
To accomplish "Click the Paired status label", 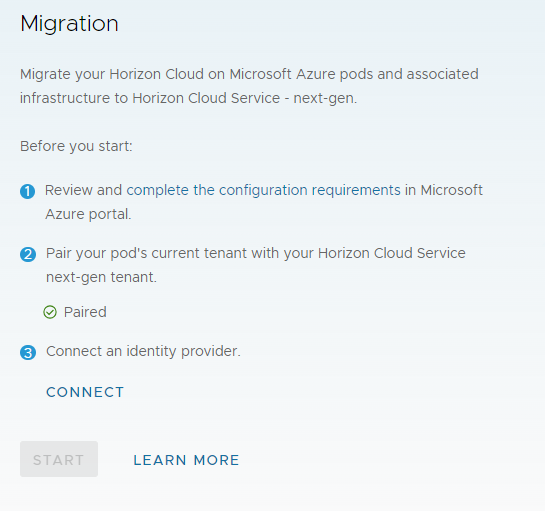I will [x=85, y=312].
